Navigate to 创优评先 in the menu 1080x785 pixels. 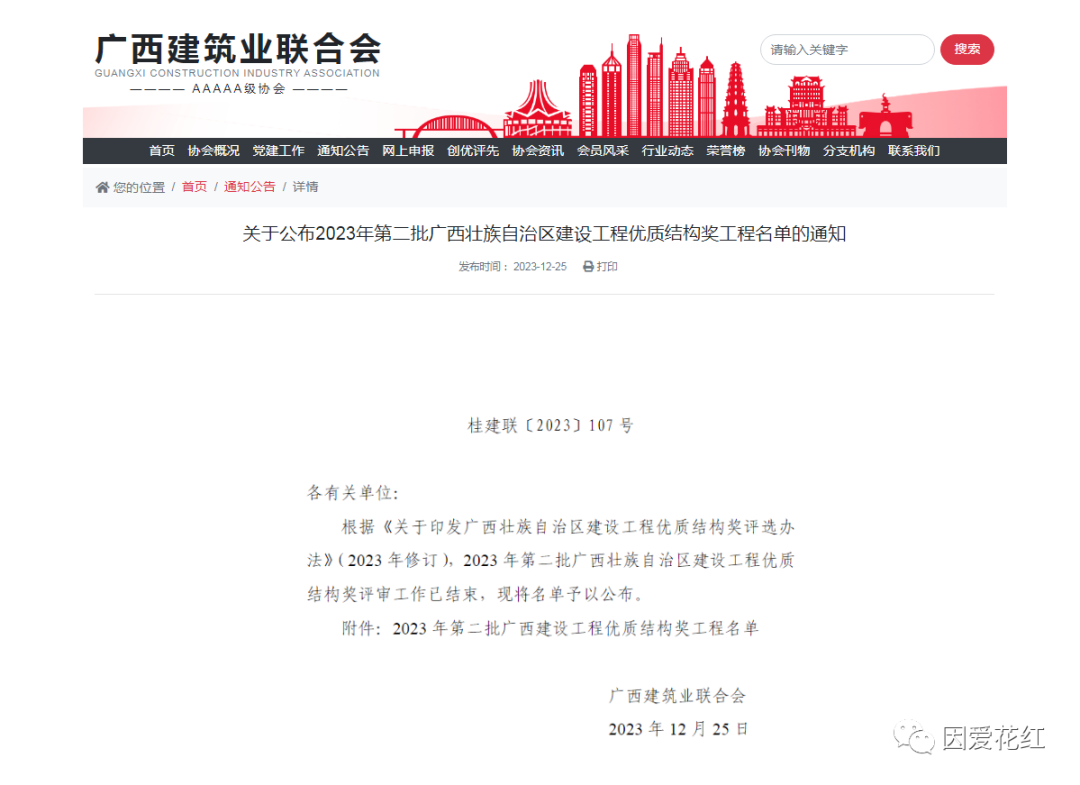(473, 151)
